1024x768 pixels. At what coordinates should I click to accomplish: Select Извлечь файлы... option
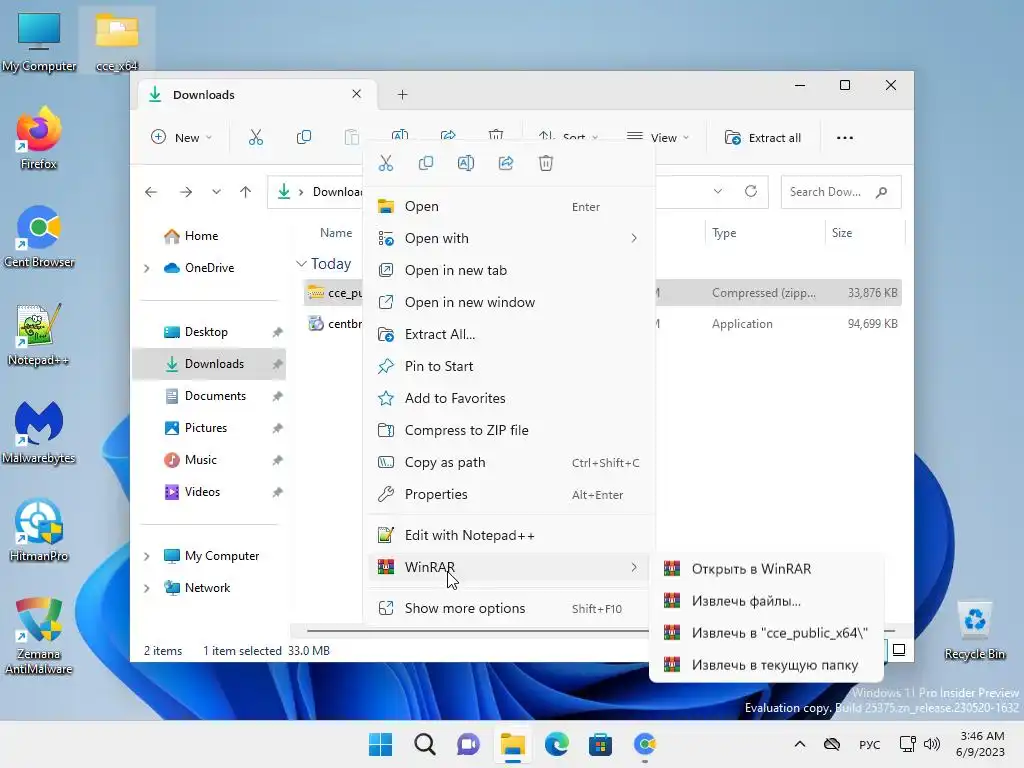click(767, 601)
